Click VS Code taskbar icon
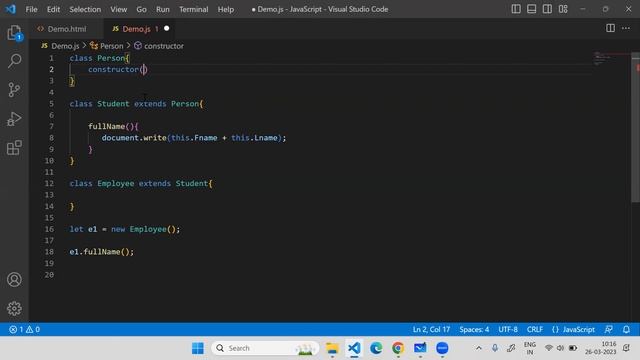This screenshot has height=360, width=640. click(354, 348)
